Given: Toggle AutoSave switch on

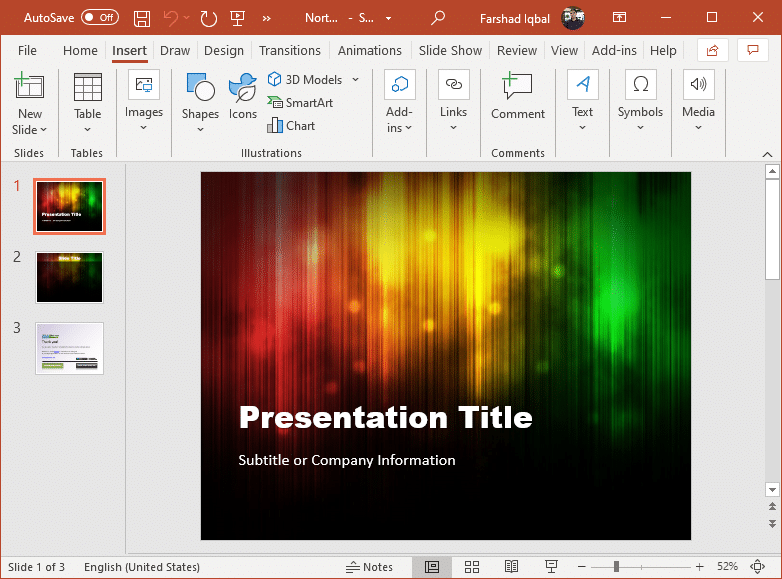Looking at the screenshot, I should [x=100, y=17].
